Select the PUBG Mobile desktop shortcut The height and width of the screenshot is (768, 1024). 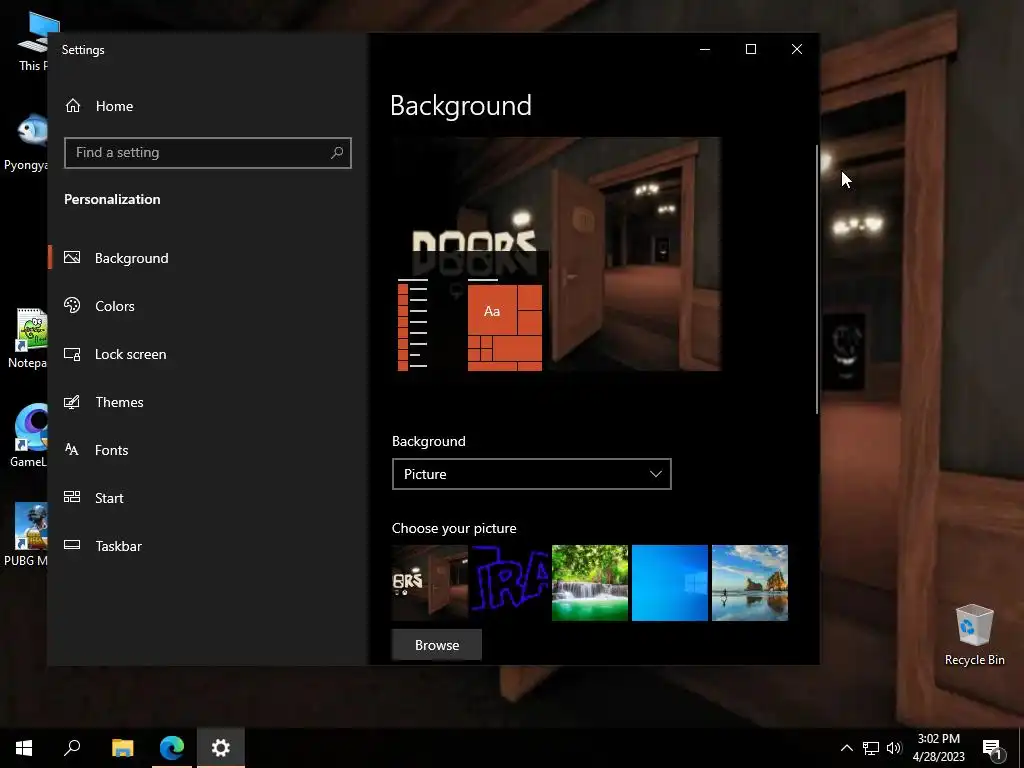tap(26, 534)
